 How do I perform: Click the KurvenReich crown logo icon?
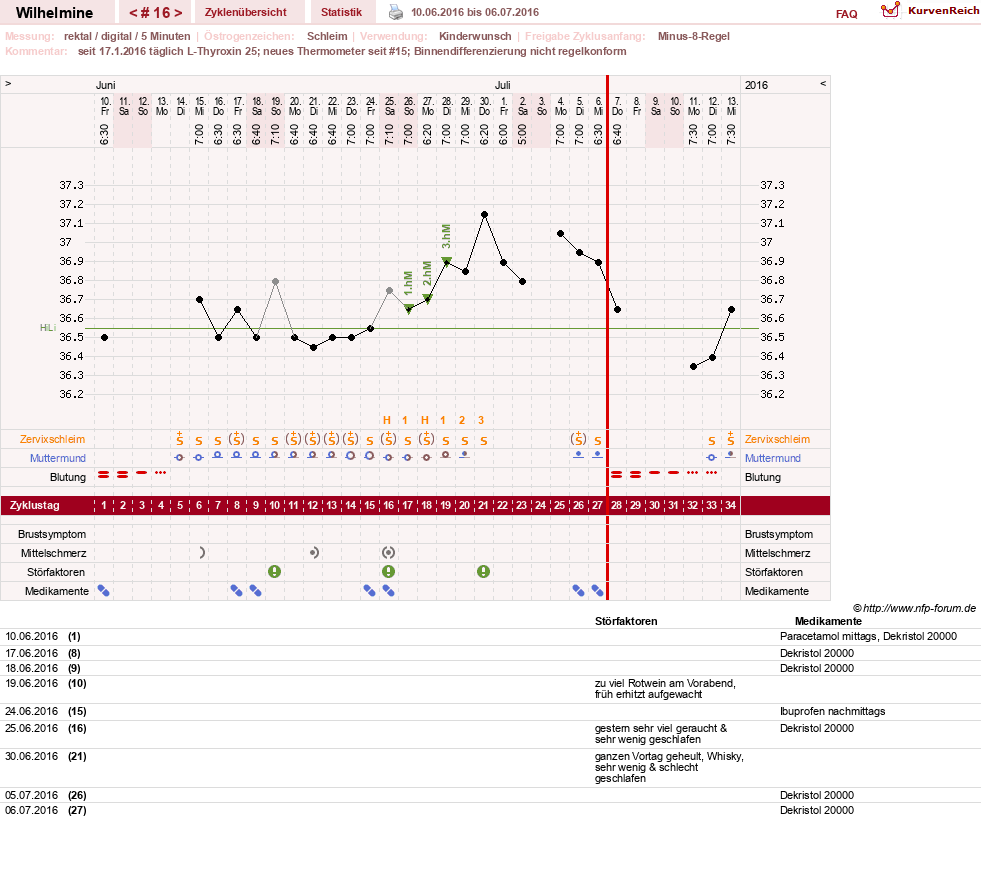890,10
